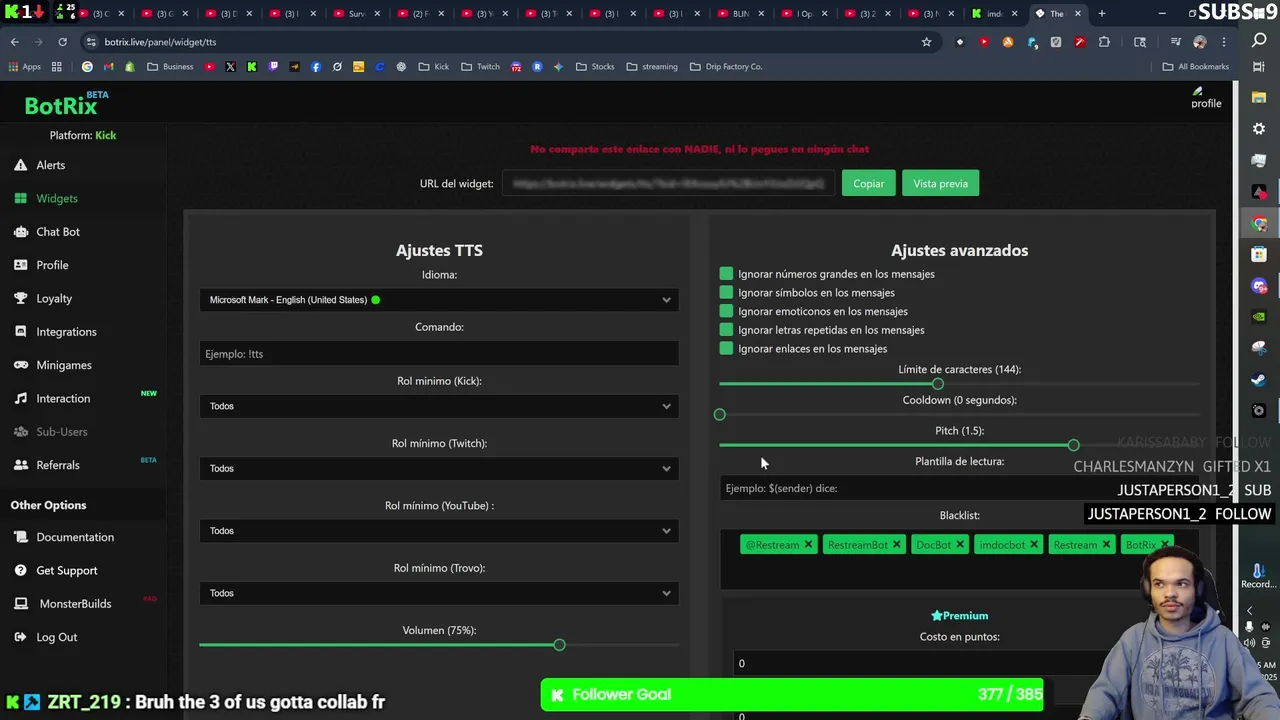This screenshot has width=1280, height=720.
Task: Open the X (Twitter) bookmark icon
Action: click(230, 67)
